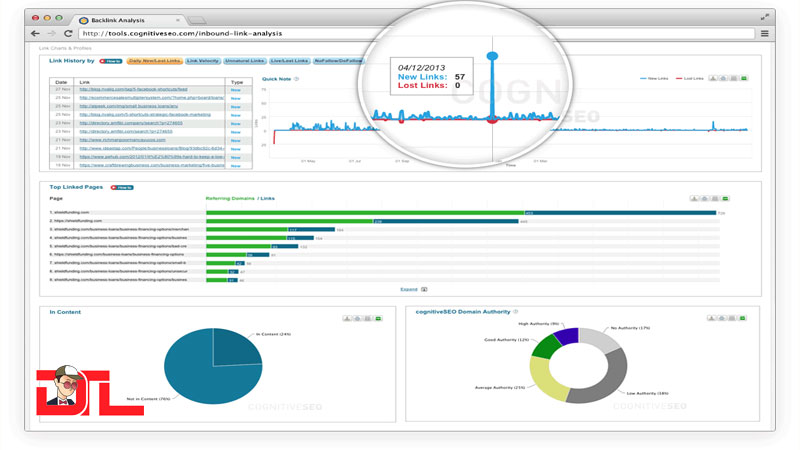This screenshot has height=450, width=800.
Task: Click the expand icon beside Expand
Action: (424, 289)
